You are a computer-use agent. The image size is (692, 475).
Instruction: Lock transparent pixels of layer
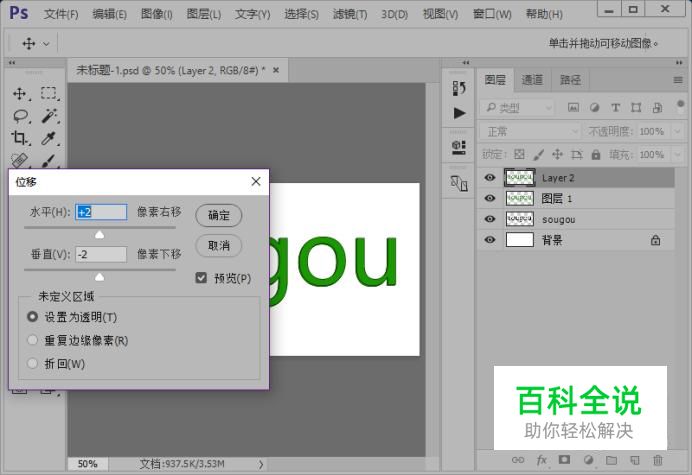coord(519,154)
